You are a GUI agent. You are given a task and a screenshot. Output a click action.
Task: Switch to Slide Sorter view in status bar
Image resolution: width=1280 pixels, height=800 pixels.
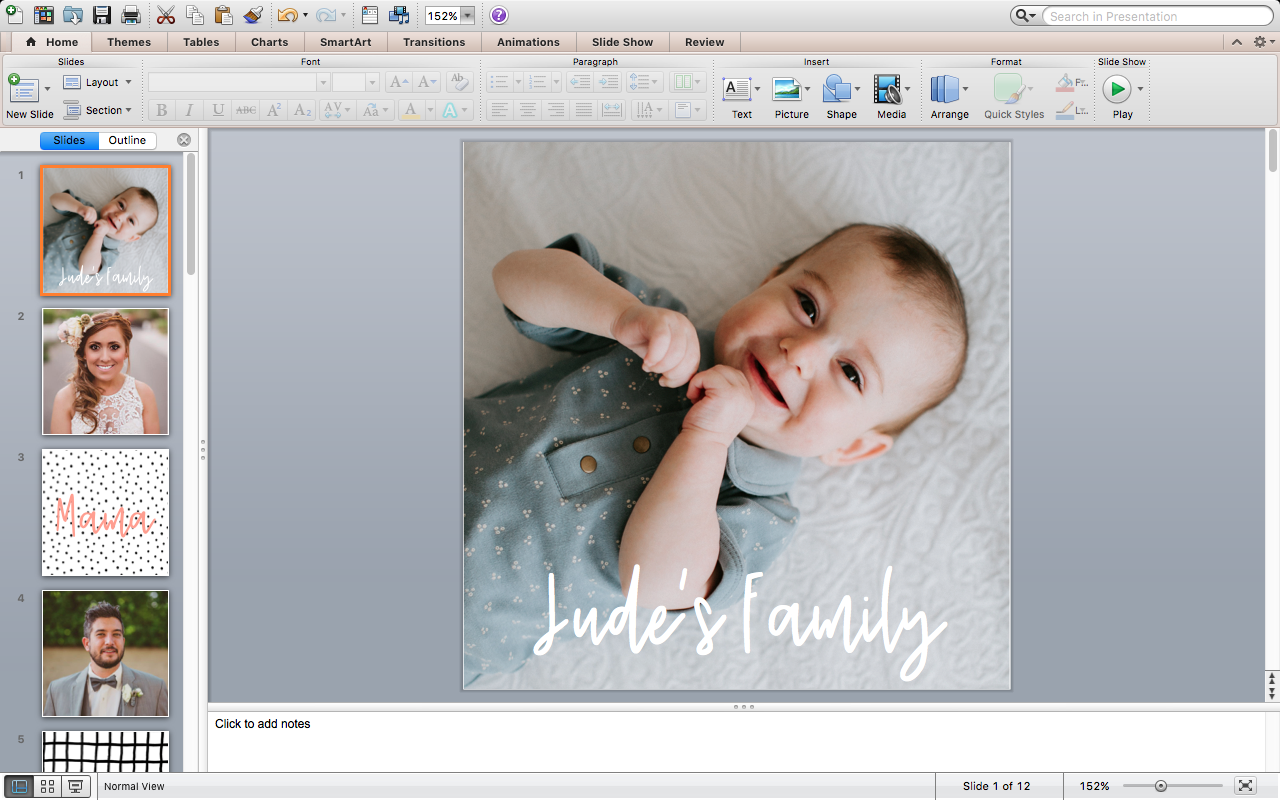[x=47, y=786]
